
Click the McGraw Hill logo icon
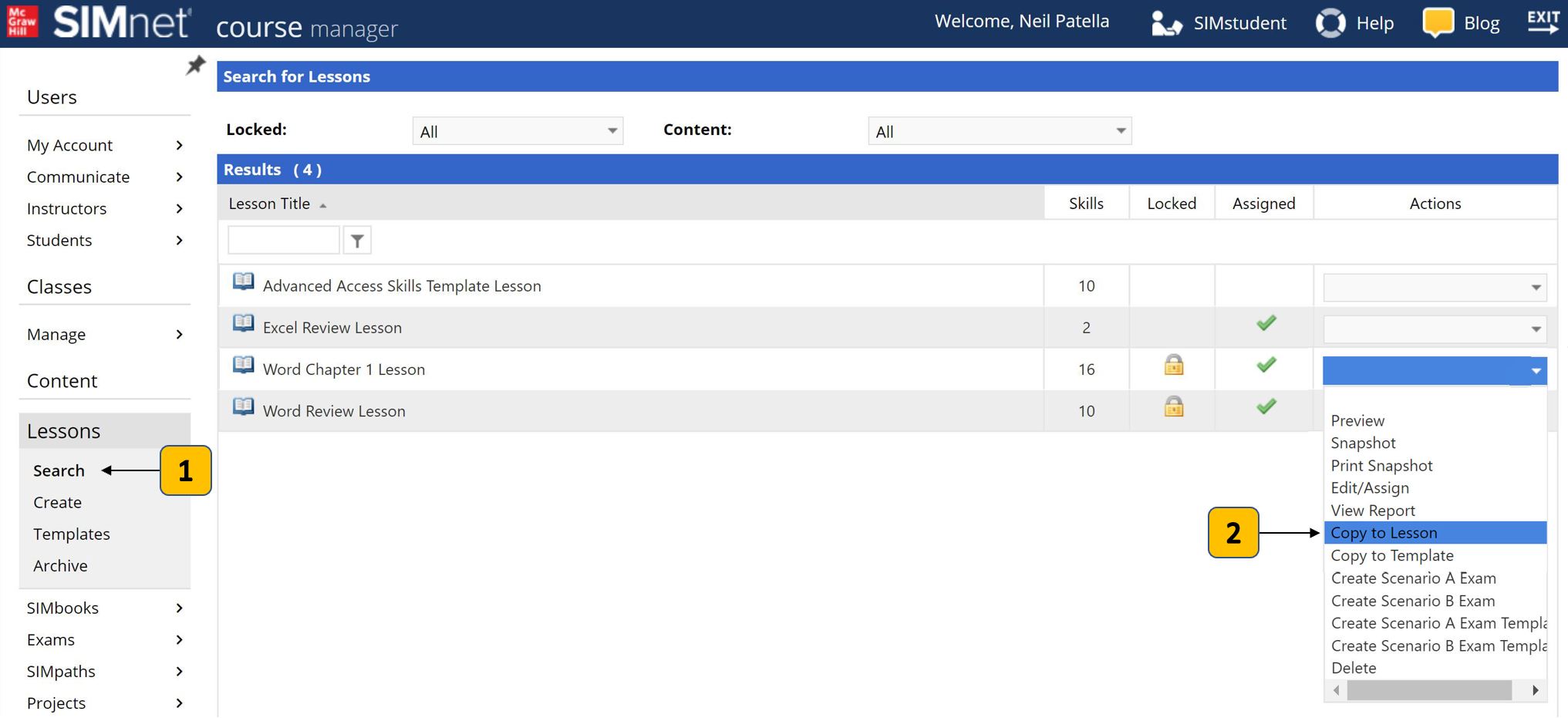(22, 22)
